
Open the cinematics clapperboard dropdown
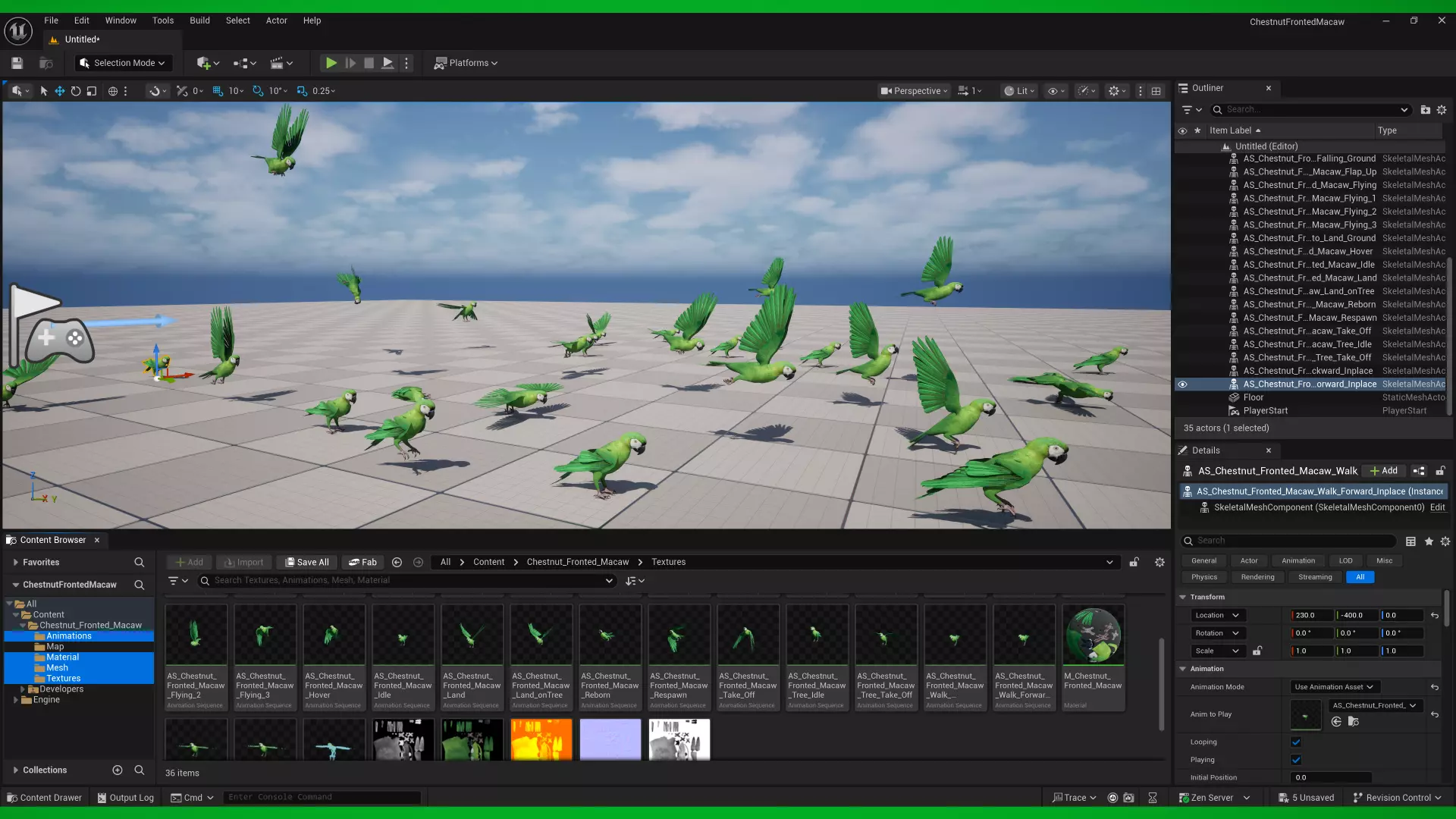(281, 63)
